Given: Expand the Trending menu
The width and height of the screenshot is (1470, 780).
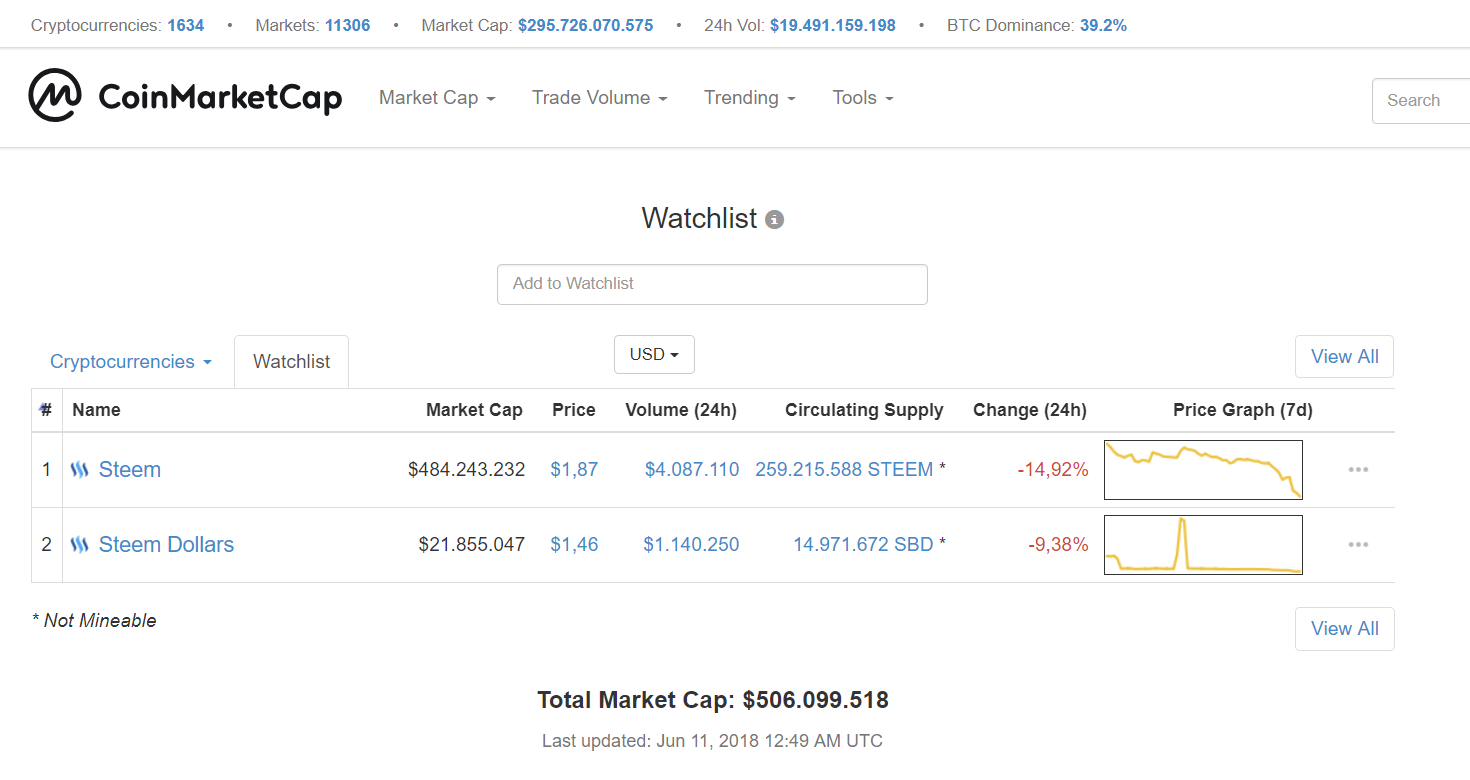Looking at the screenshot, I should click(x=749, y=98).
